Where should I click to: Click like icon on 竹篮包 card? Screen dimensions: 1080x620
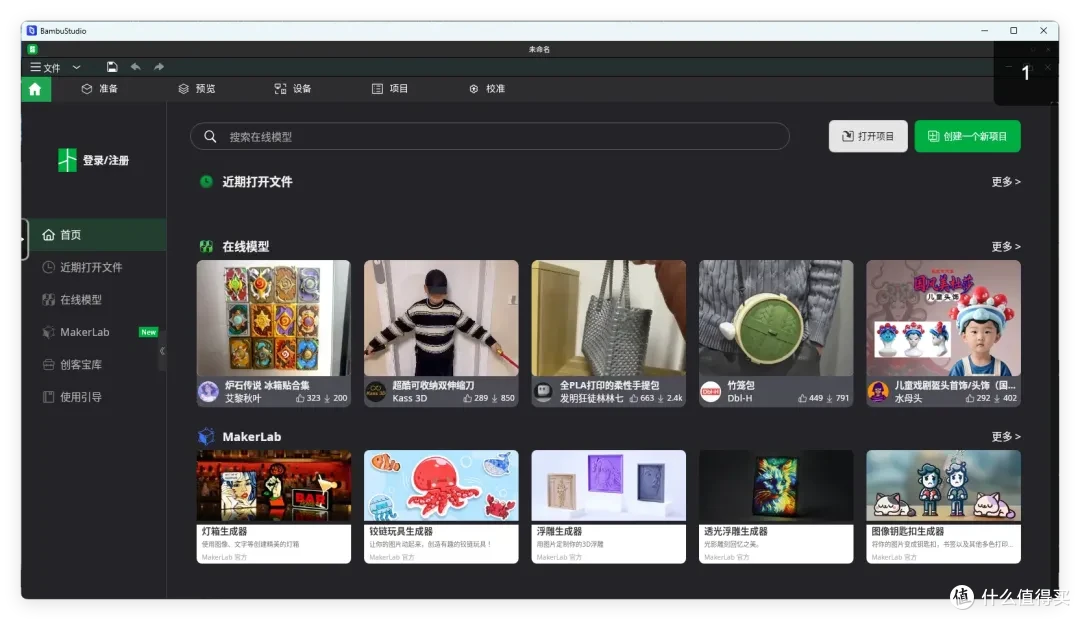point(802,398)
